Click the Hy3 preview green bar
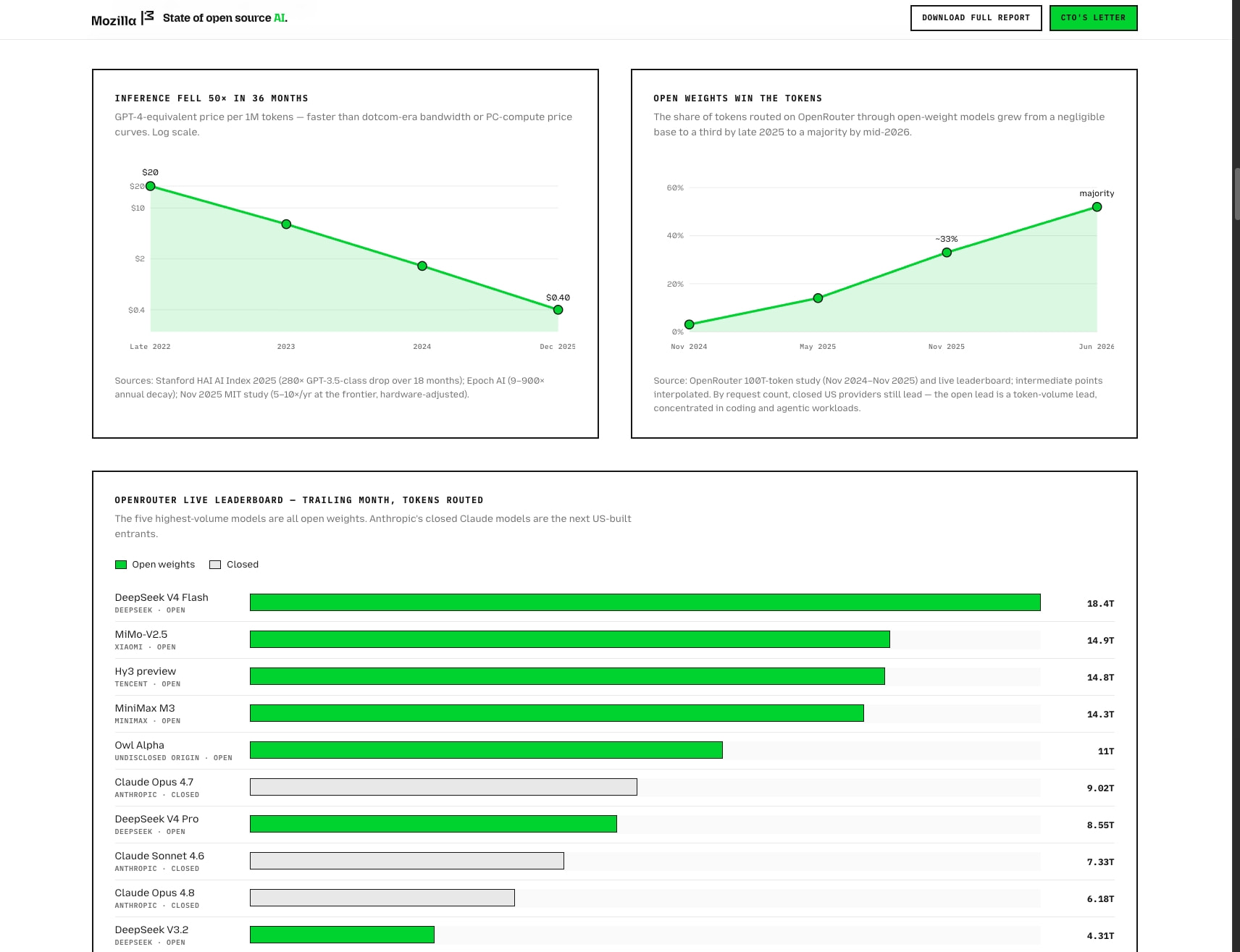This screenshot has width=1240, height=952. [567, 676]
